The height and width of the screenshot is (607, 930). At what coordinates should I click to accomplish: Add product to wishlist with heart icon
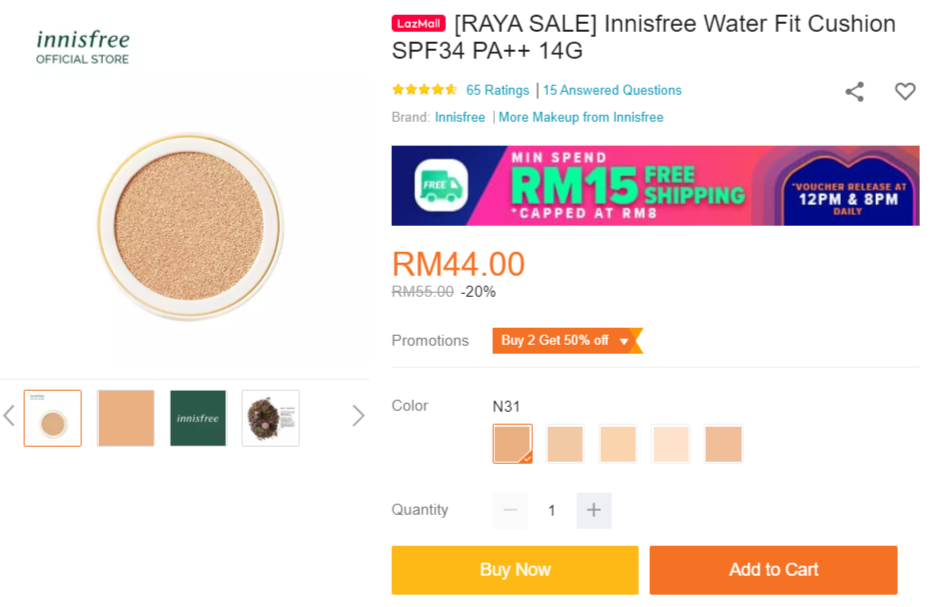click(905, 92)
